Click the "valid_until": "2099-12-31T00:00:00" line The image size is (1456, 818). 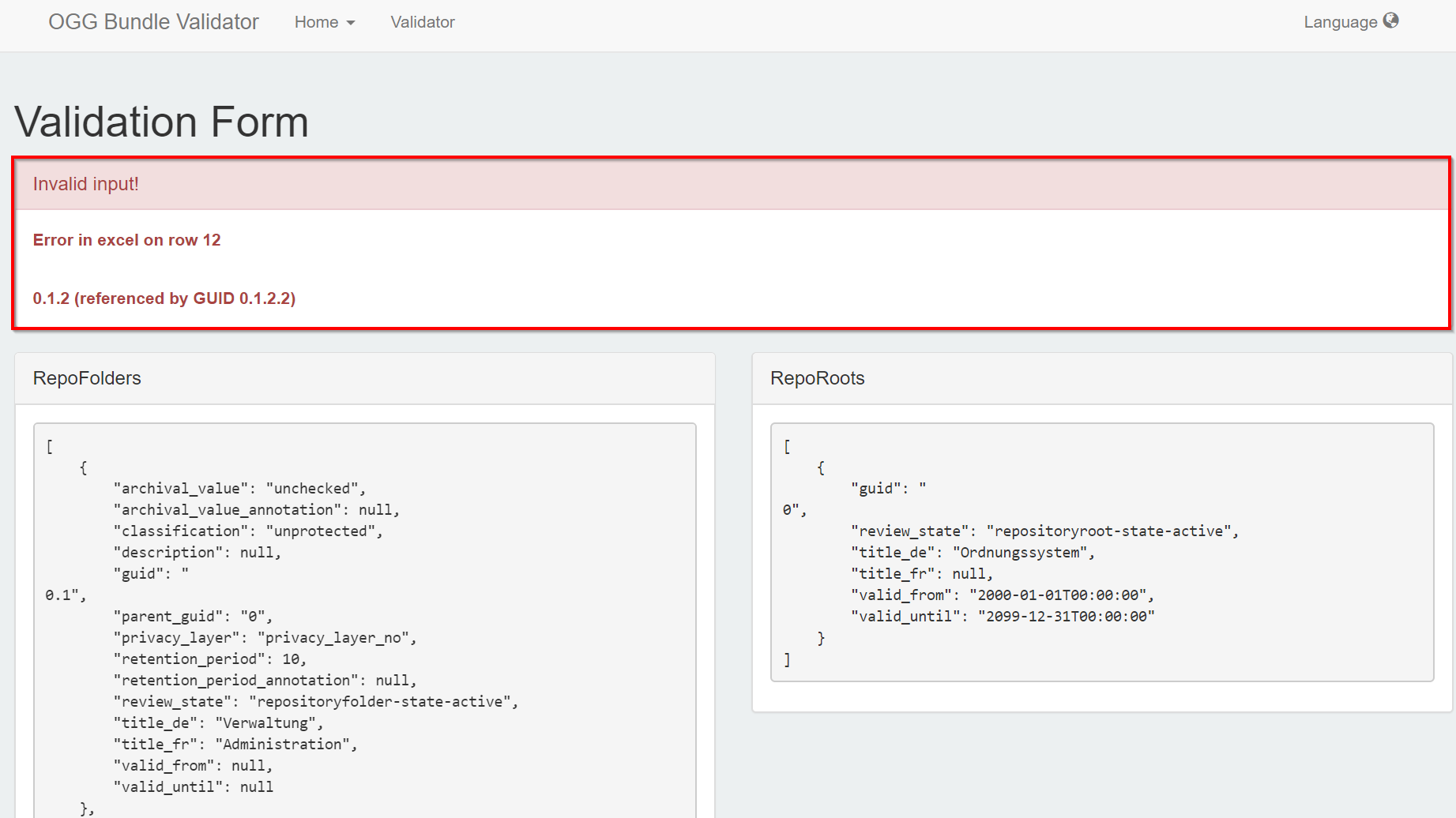point(1003,617)
